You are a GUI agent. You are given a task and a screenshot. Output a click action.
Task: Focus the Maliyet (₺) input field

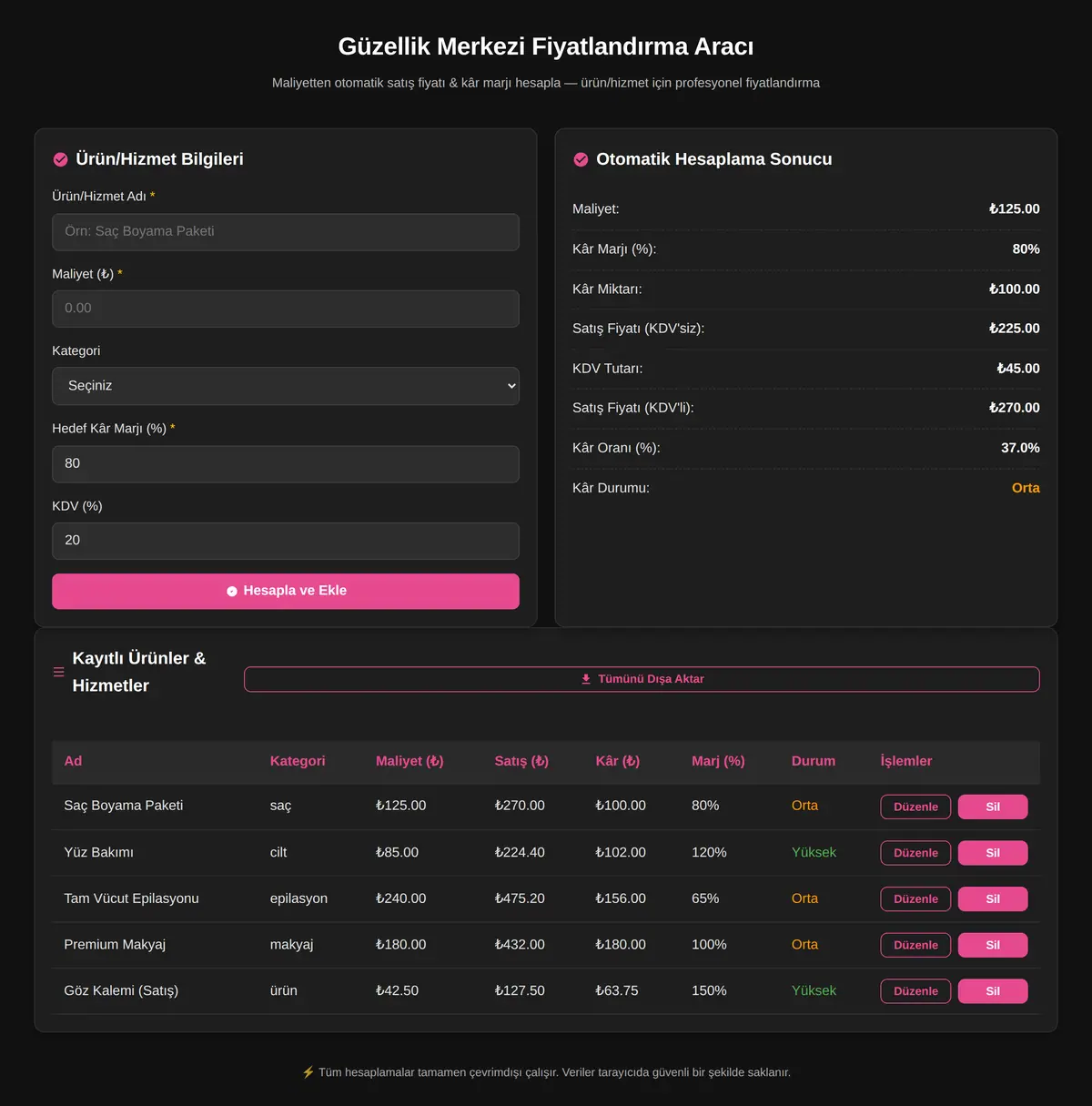pos(286,309)
